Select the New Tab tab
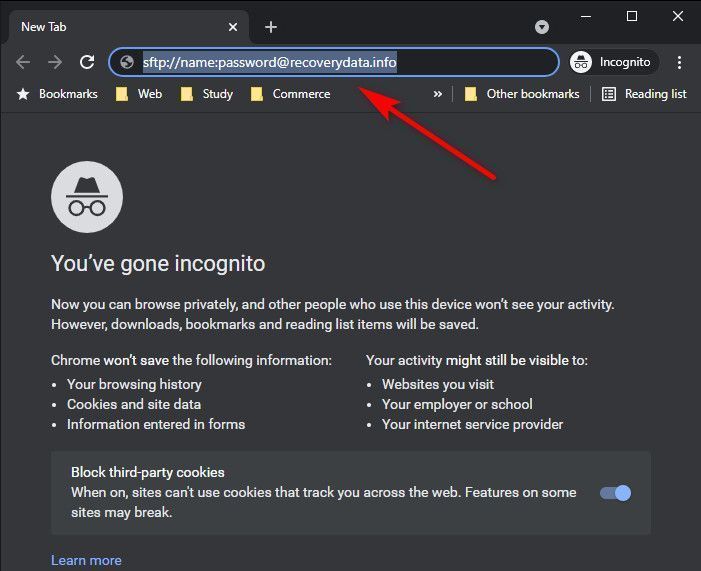The width and height of the screenshot is (701, 571). click(129, 27)
